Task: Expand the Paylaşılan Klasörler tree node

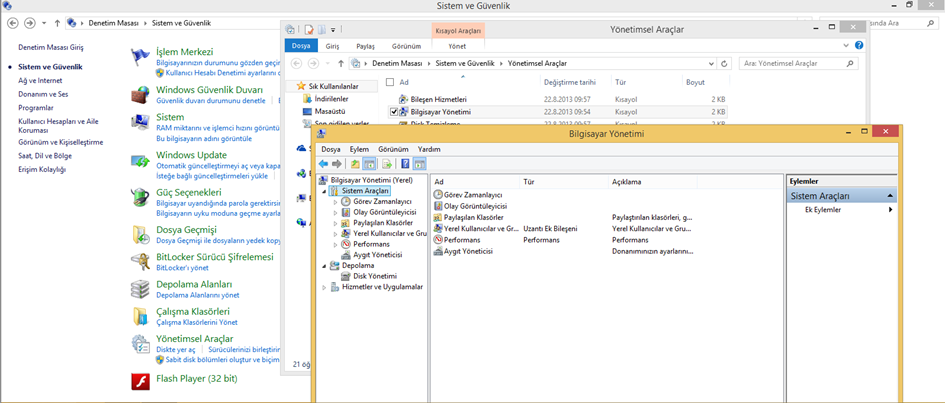Action: tap(336, 223)
